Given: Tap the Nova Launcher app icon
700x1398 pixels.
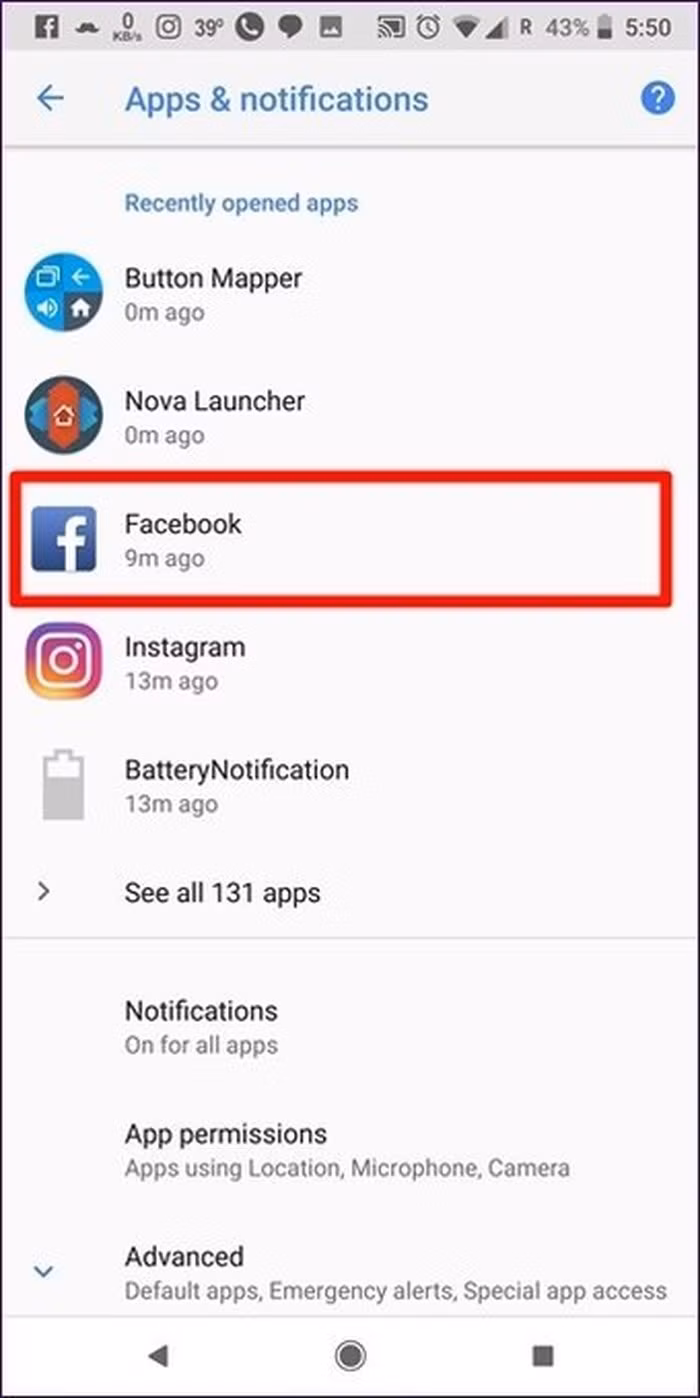Looking at the screenshot, I should pos(63,414).
